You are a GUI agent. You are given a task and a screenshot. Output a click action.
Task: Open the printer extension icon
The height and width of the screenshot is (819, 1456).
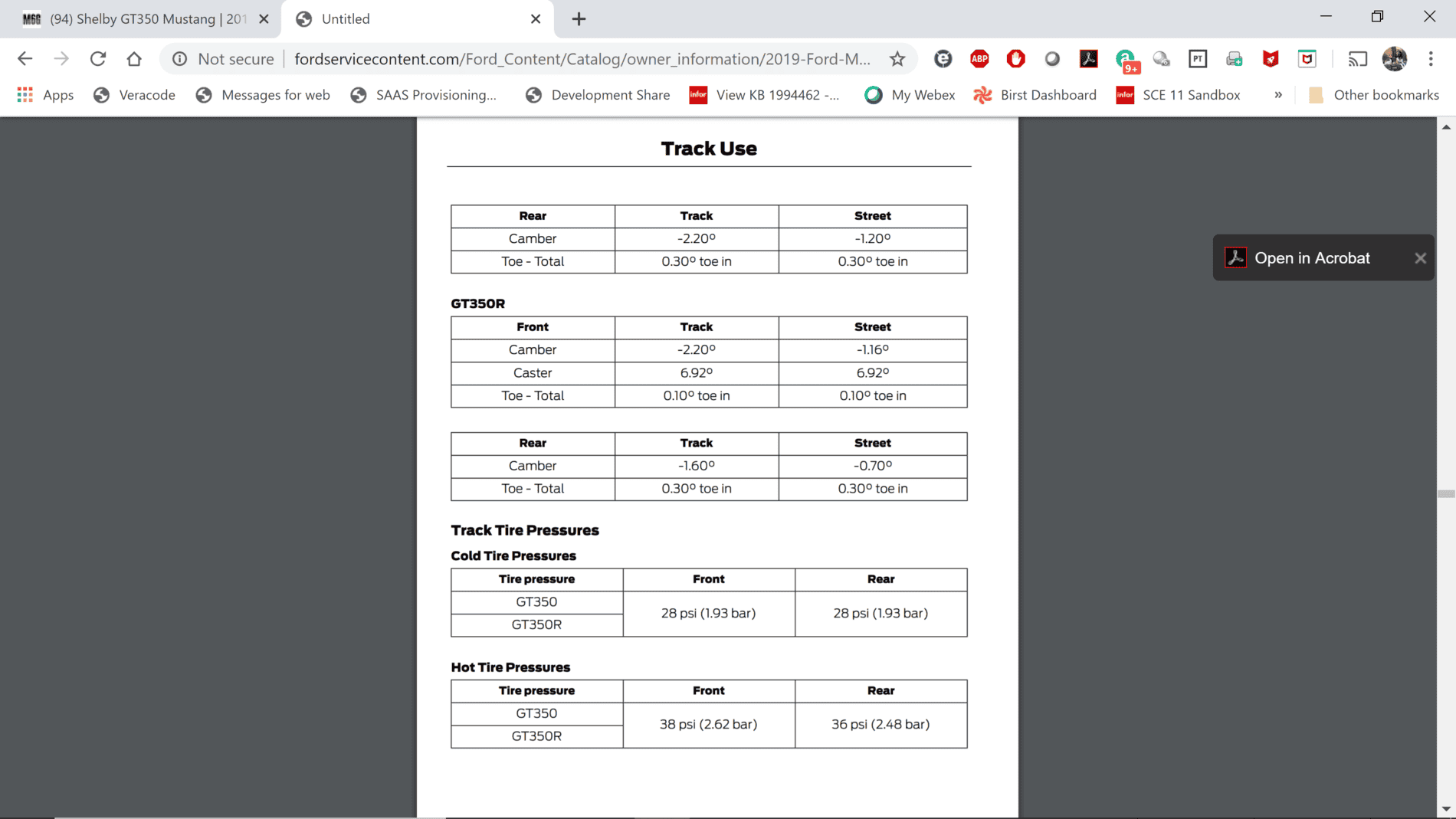(1235, 59)
